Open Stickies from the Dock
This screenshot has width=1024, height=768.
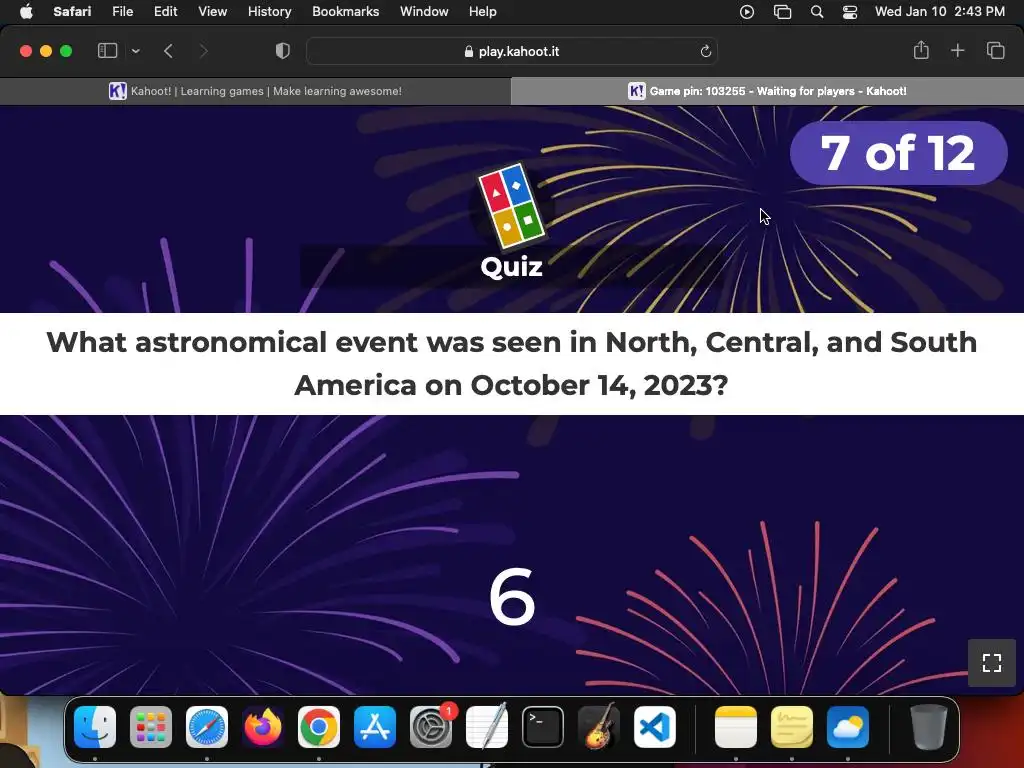point(792,727)
